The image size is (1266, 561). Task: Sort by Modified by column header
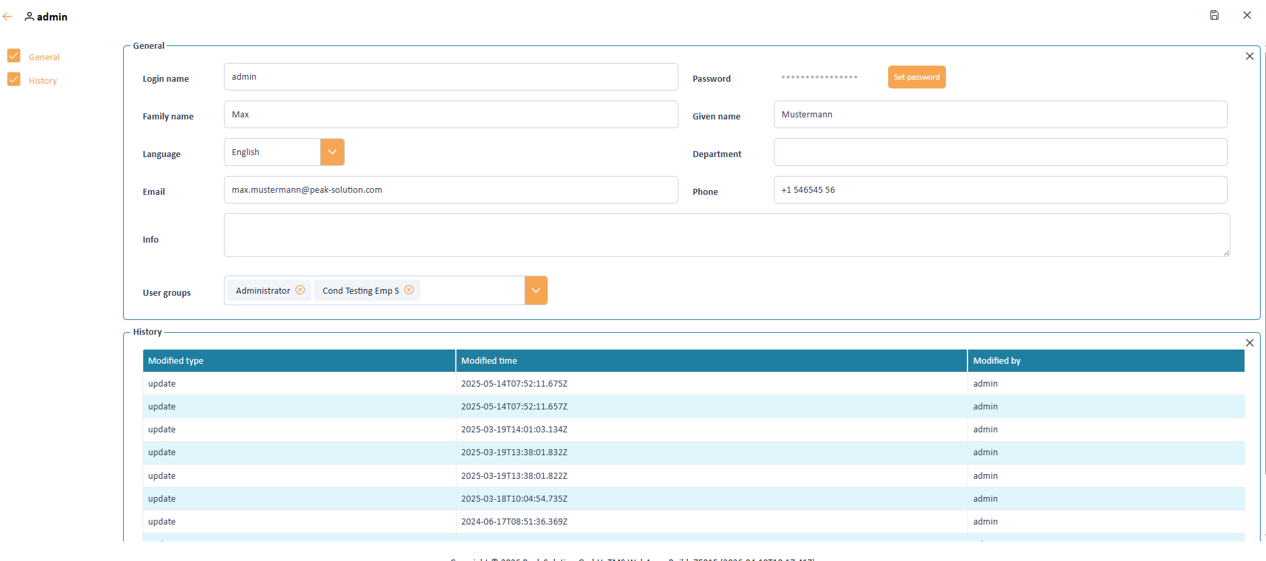(1106, 360)
